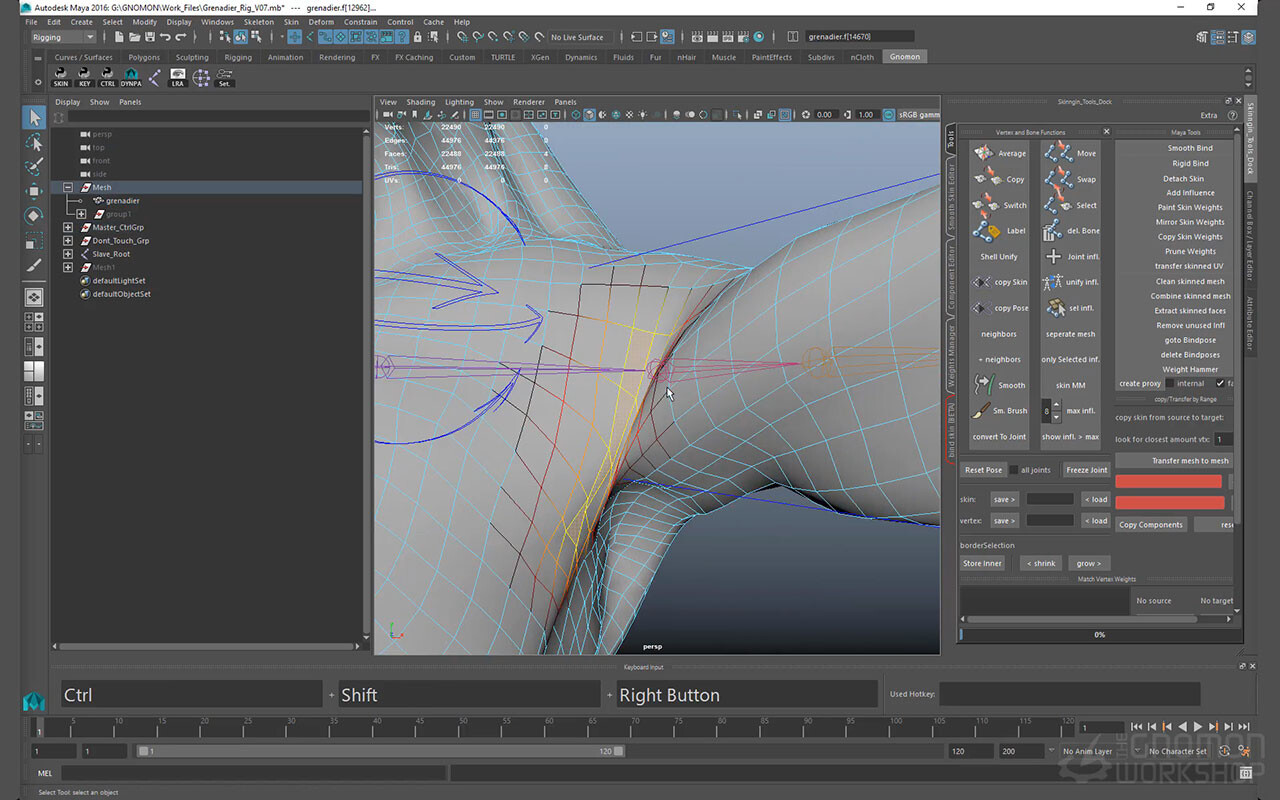1280x800 pixels.
Task: Click the grow > border selection button
Action: [x=1089, y=563]
